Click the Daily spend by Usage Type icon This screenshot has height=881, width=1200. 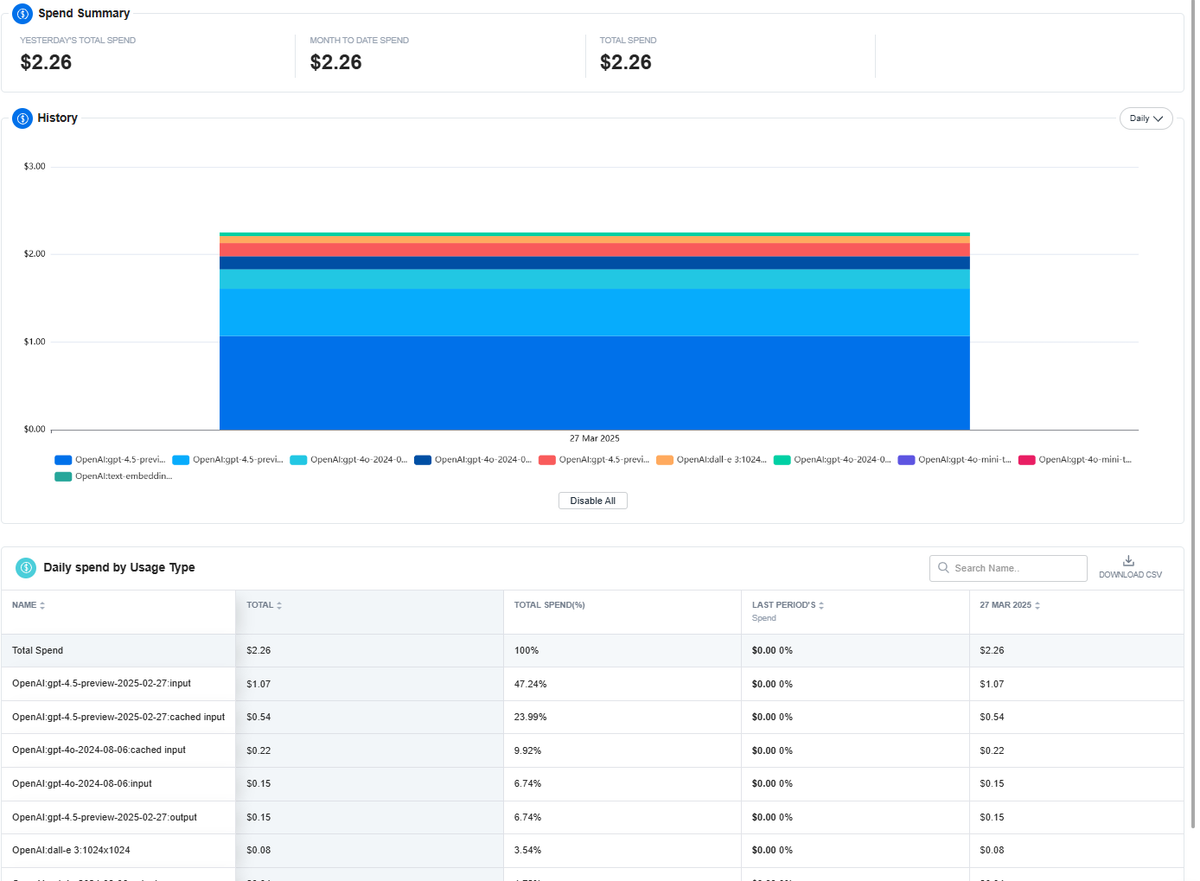click(x=26, y=568)
